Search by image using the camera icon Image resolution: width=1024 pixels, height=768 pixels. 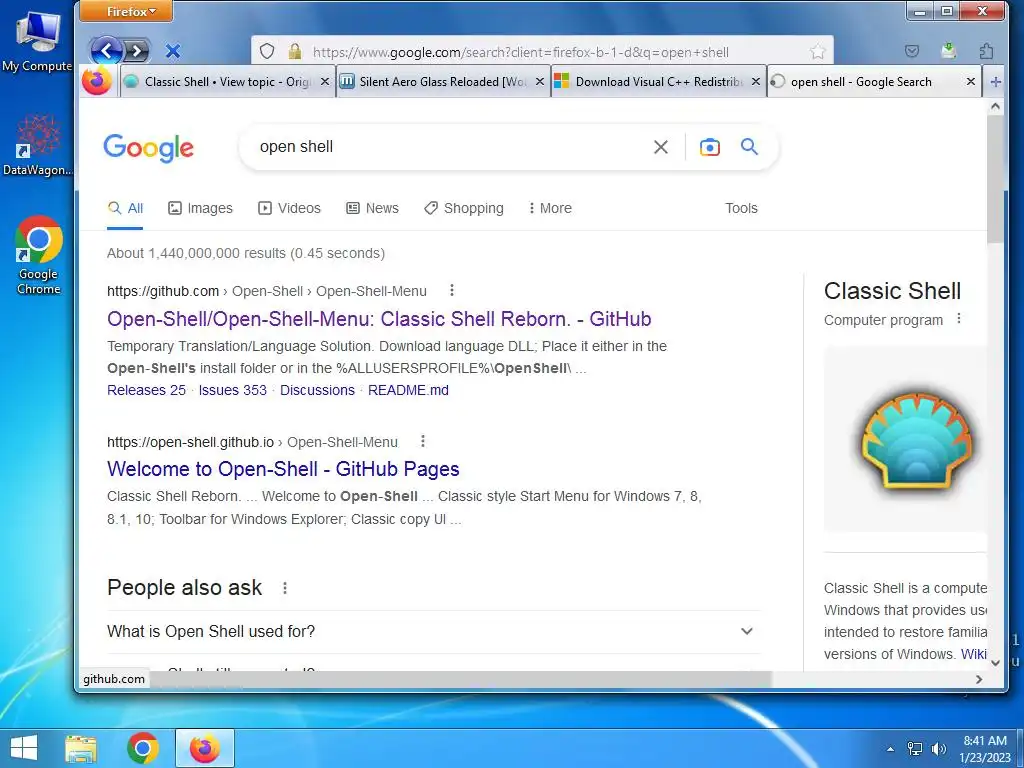(710, 147)
